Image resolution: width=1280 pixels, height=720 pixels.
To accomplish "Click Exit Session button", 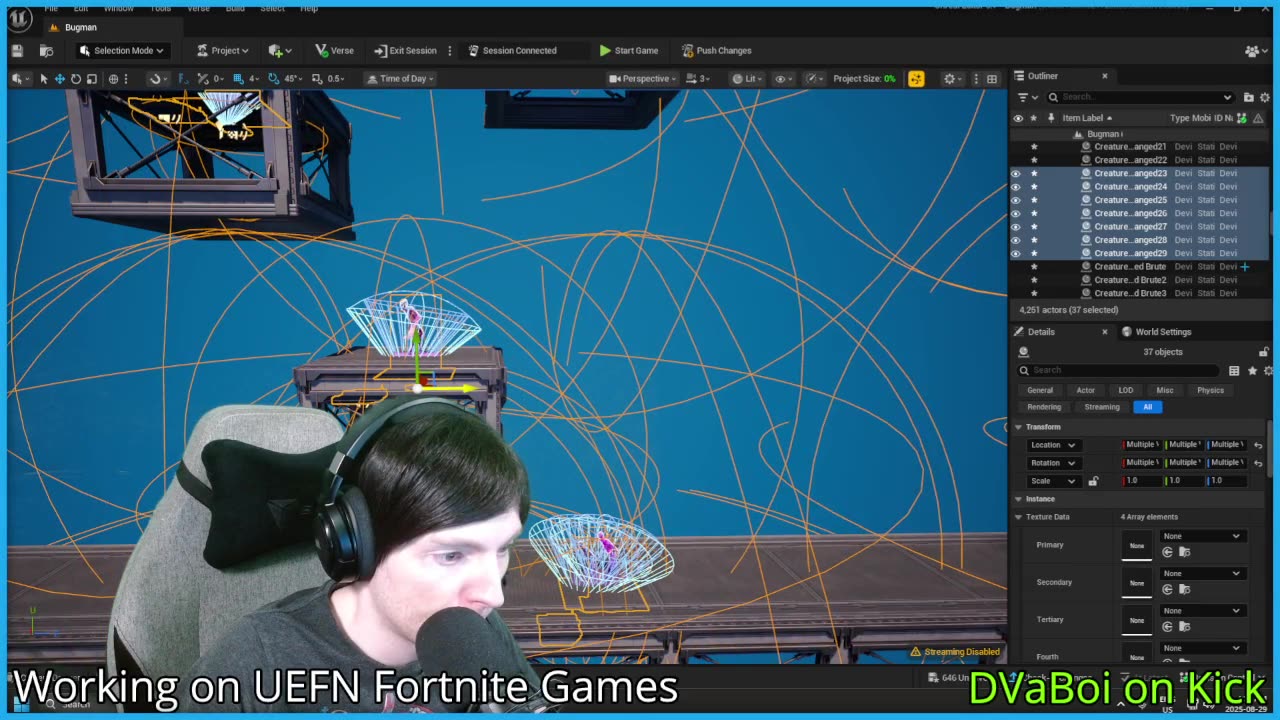I will tap(405, 50).
